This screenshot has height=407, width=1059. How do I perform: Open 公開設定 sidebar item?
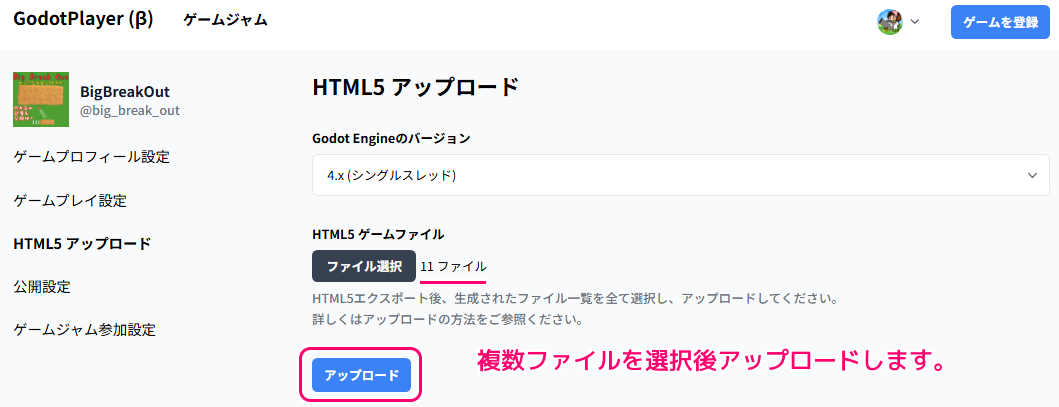[x=41, y=287]
